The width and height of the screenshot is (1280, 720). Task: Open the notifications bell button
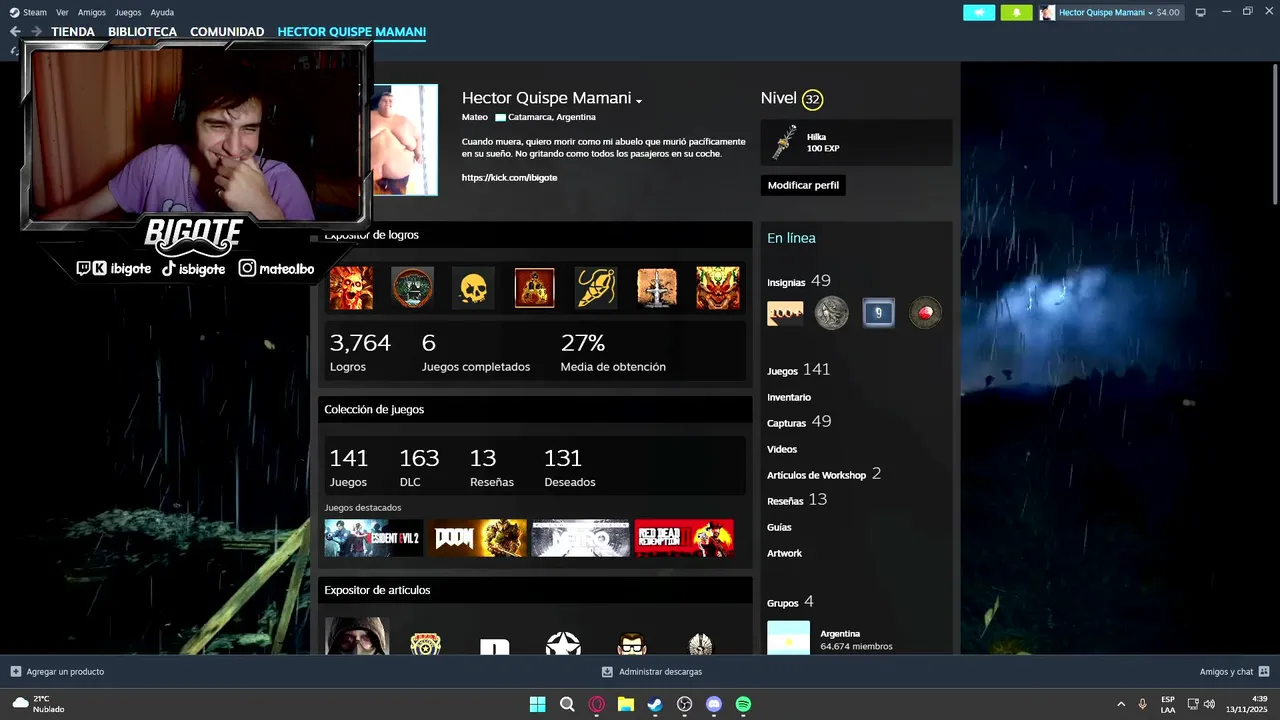click(1016, 12)
